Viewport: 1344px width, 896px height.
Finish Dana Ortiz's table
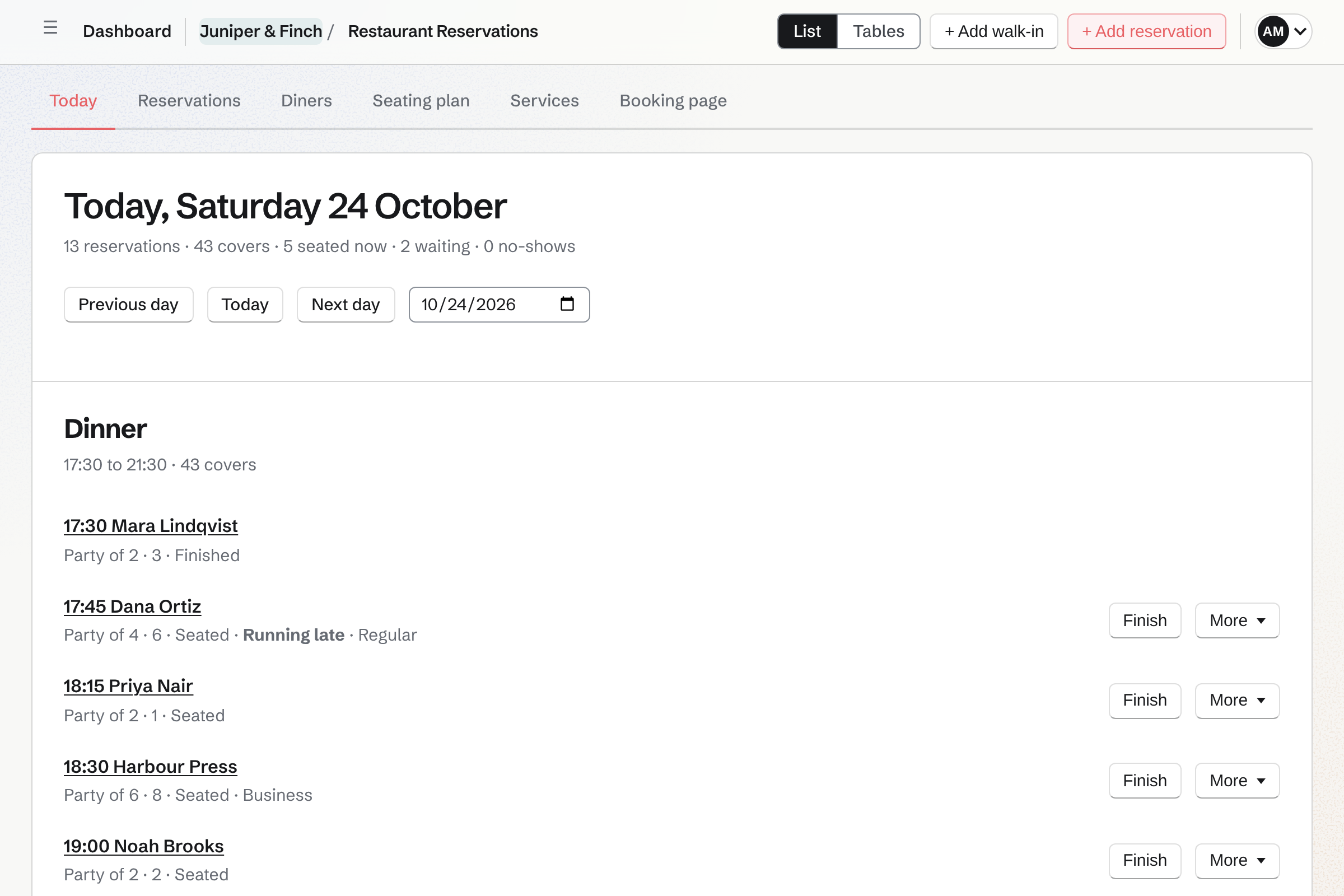tap(1145, 620)
